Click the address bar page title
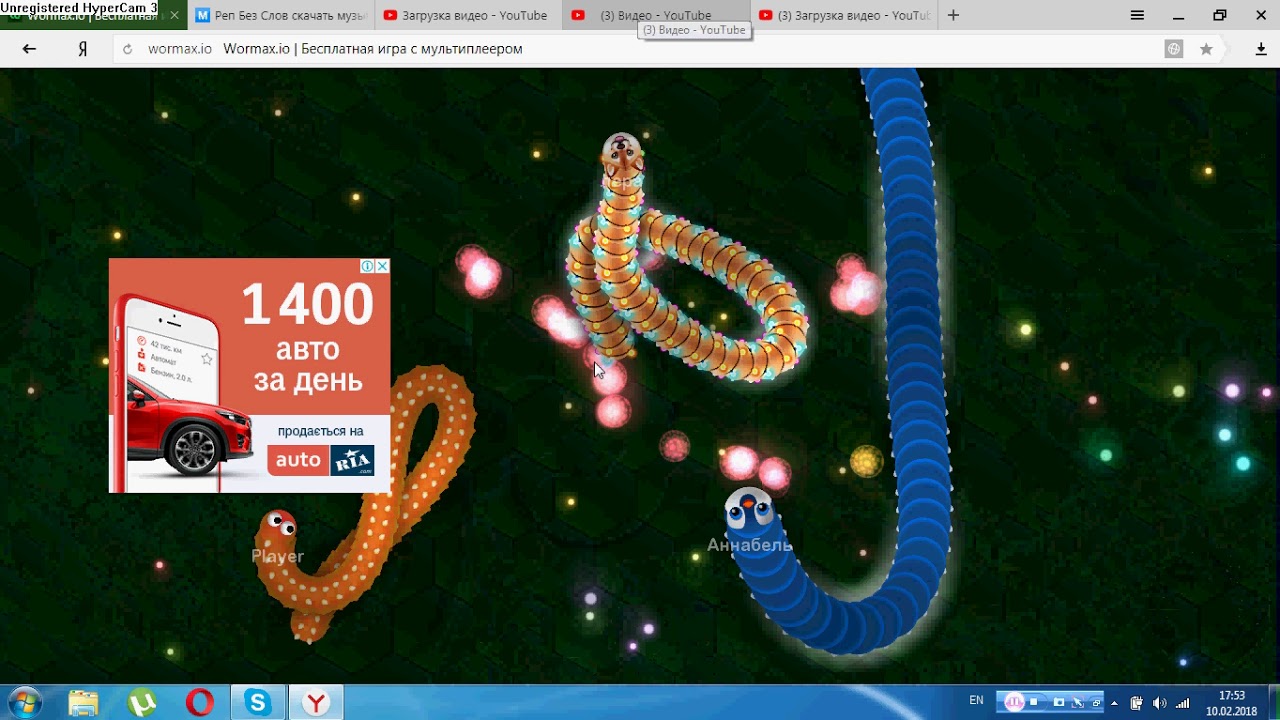 [373, 49]
